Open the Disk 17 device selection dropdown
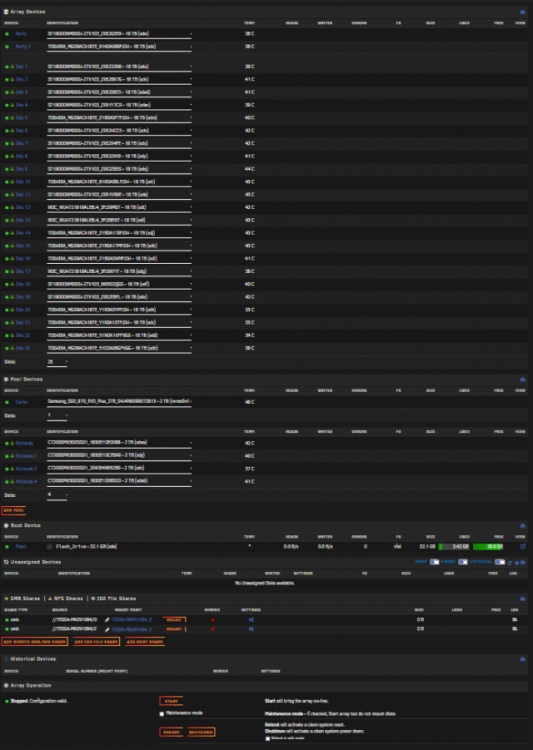 coord(119,272)
